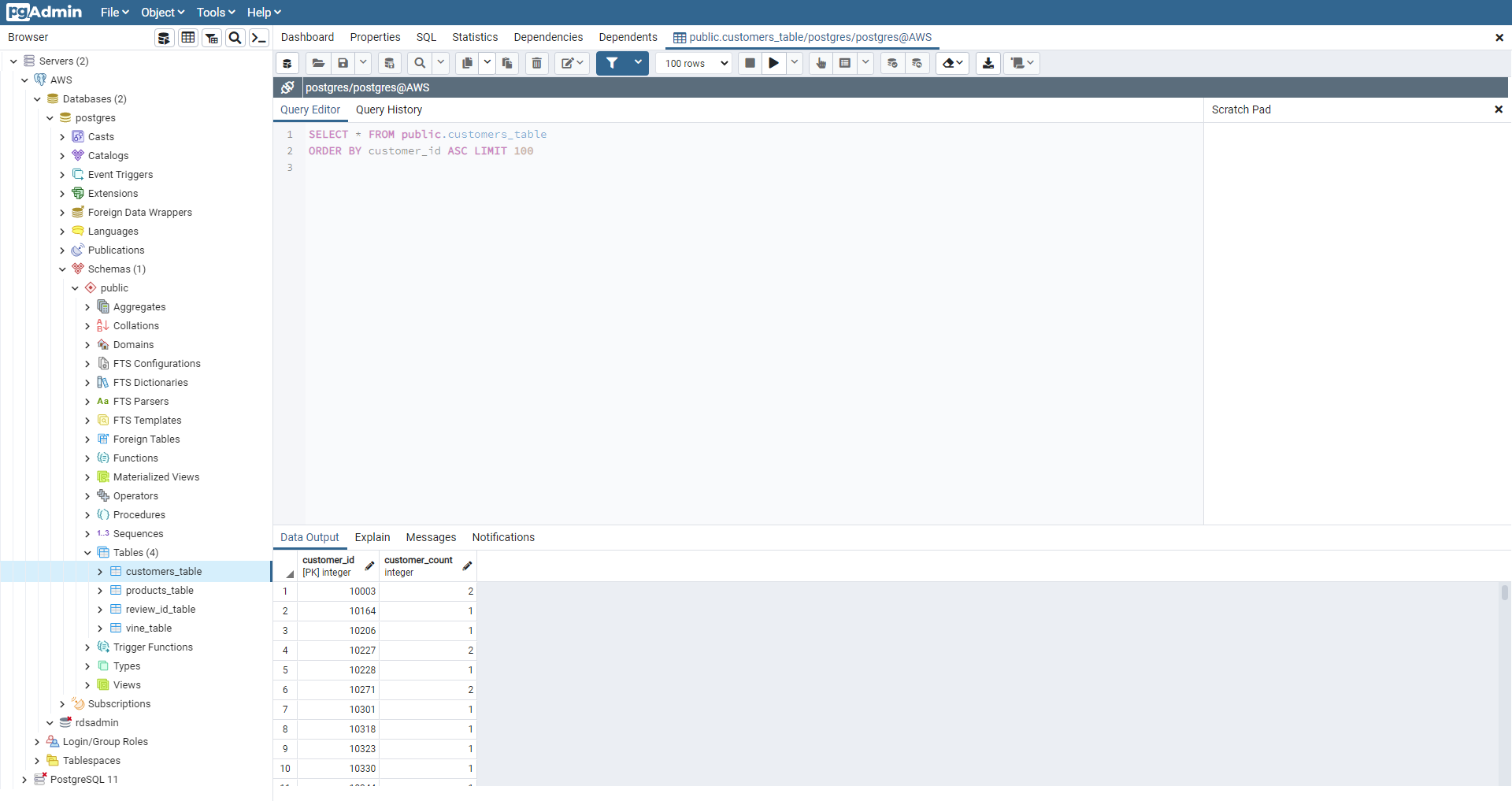Click the Find magnifier icon in query toolbar

pos(420,63)
